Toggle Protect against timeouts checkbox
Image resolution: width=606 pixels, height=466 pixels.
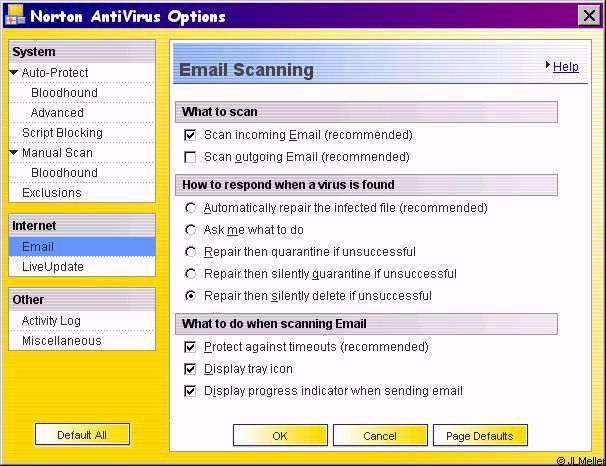point(190,347)
